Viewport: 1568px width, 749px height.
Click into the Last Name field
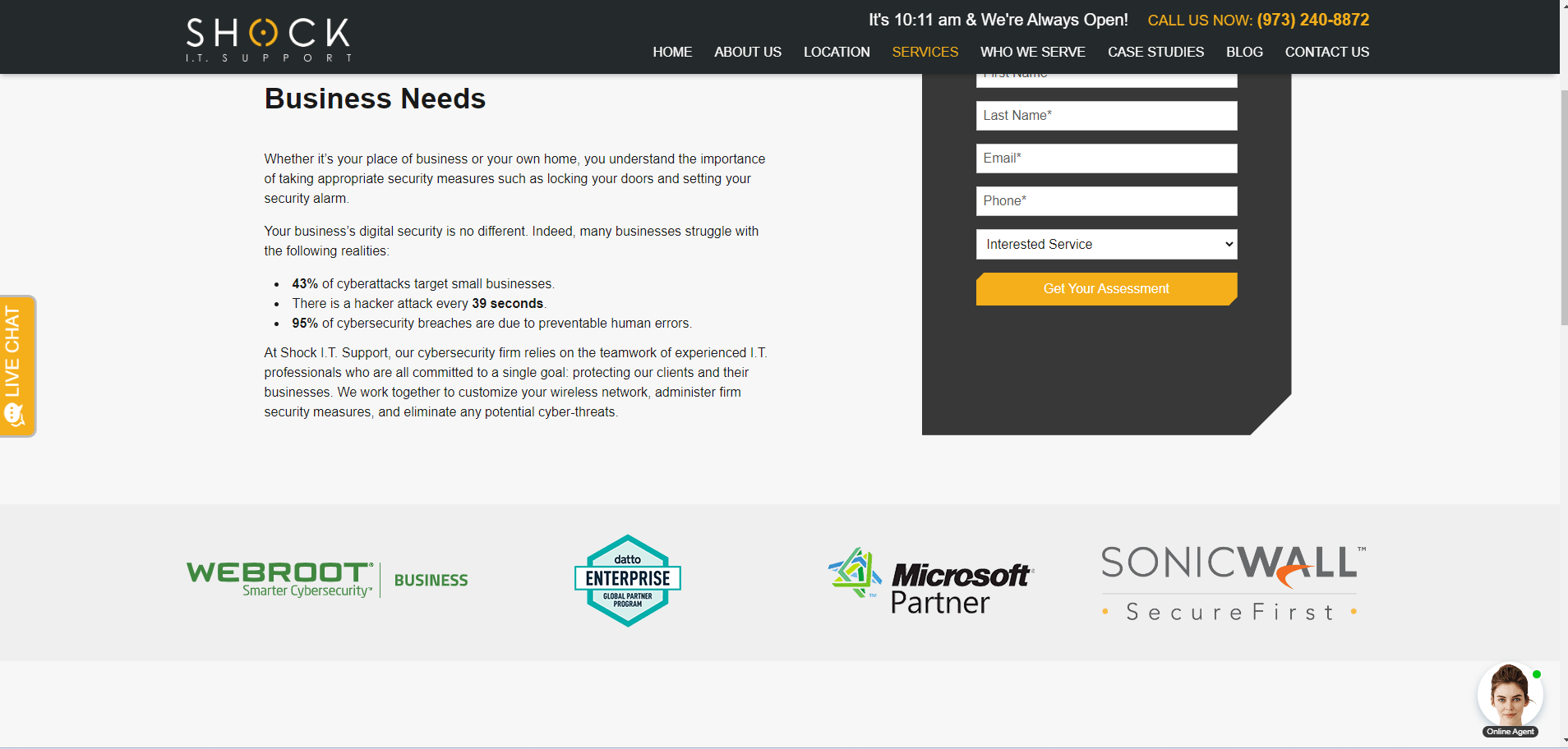(1106, 116)
